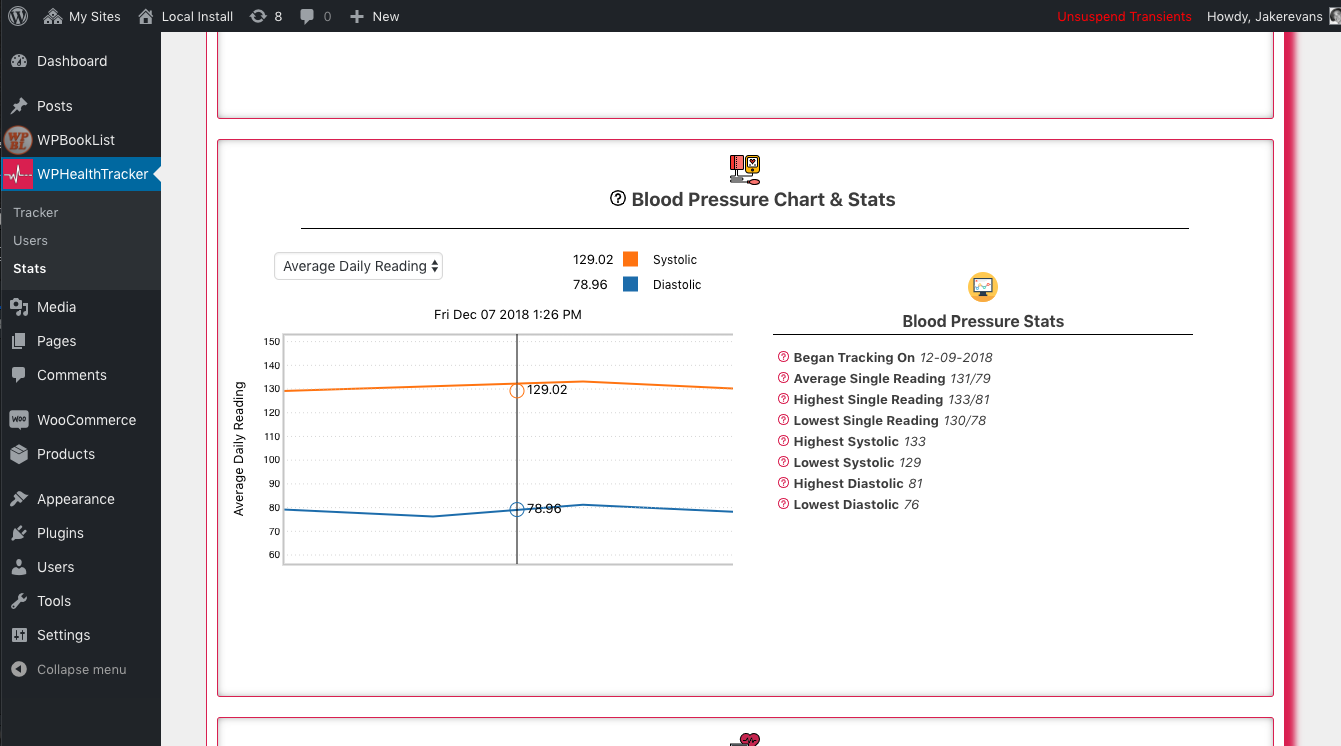Click the WPHealthTracker heartbeat icon
1341x746 pixels.
(18, 174)
